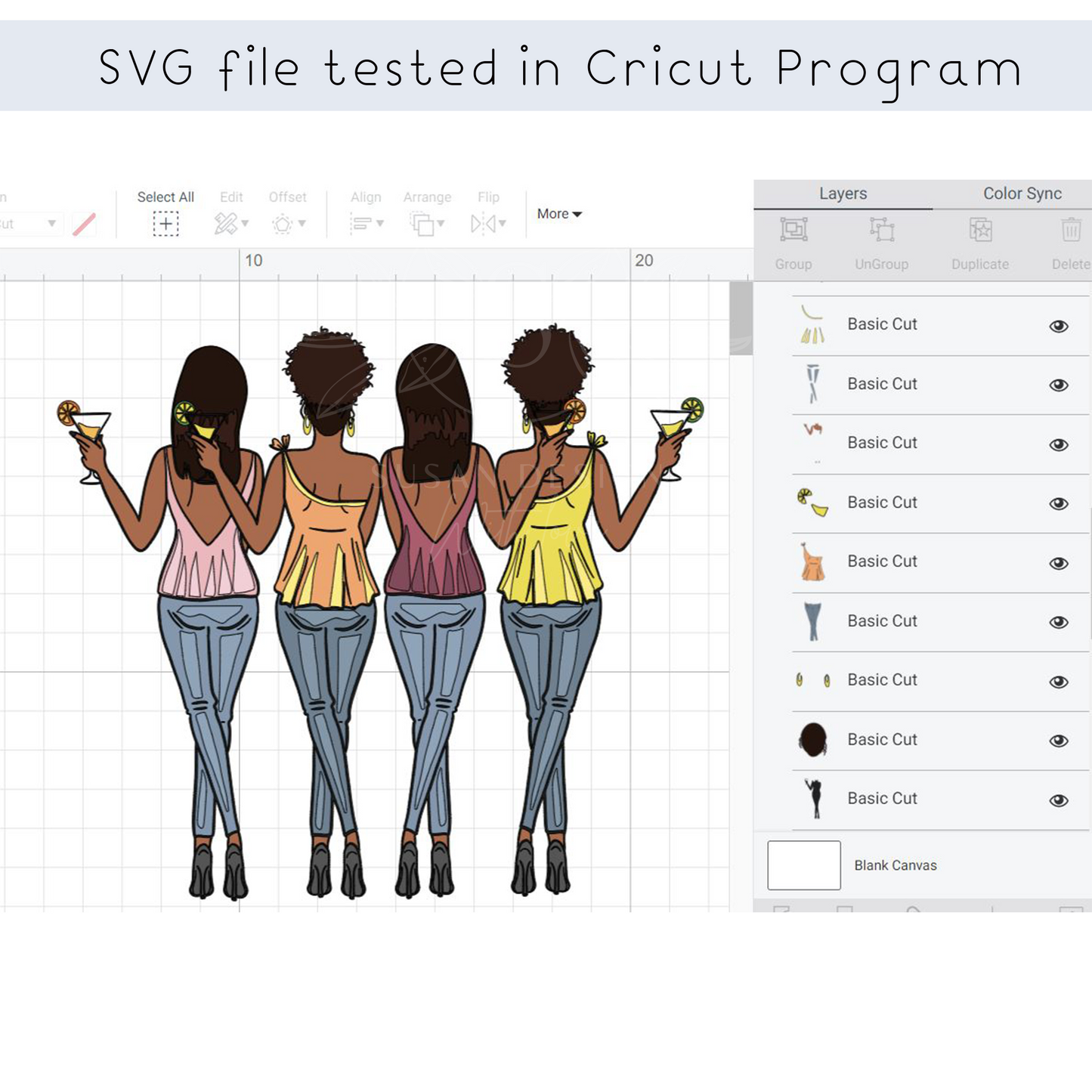The width and height of the screenshot is (1092, 1092).
Task: Open the More dropdown menu
Action: (559, 214)
